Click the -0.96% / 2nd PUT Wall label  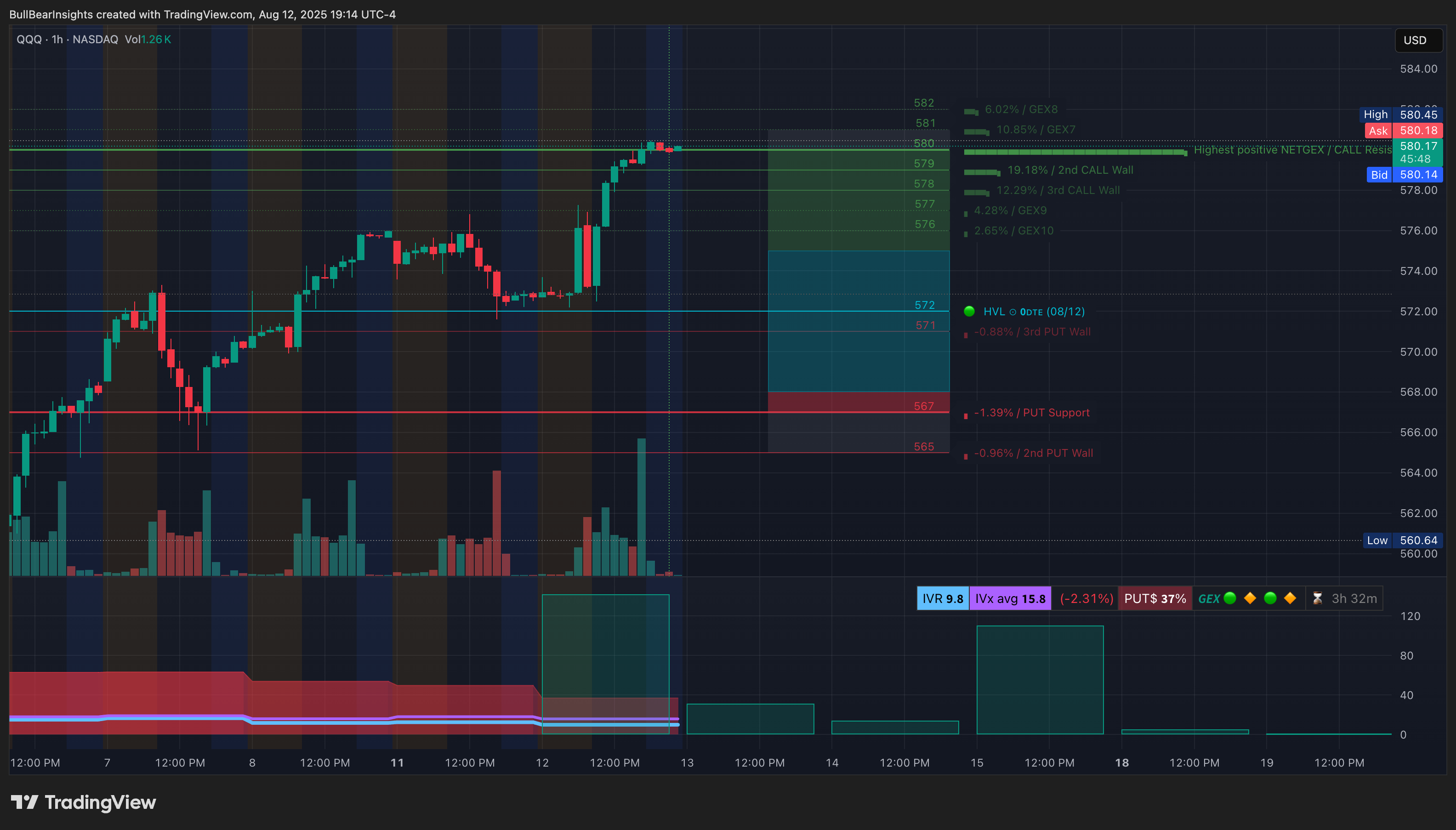click(1034, 453)
